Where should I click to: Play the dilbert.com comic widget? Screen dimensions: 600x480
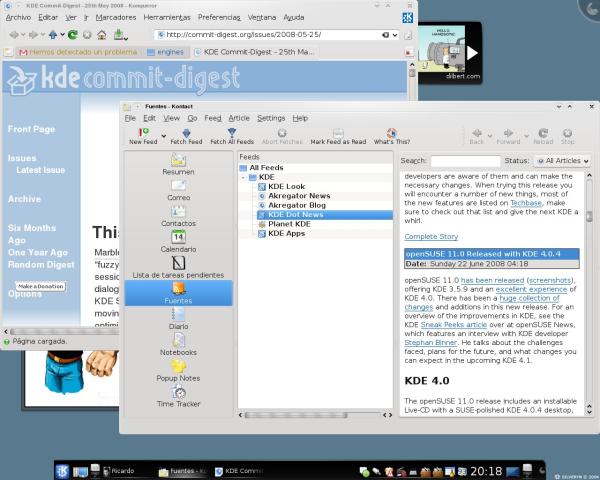(472, 53)
